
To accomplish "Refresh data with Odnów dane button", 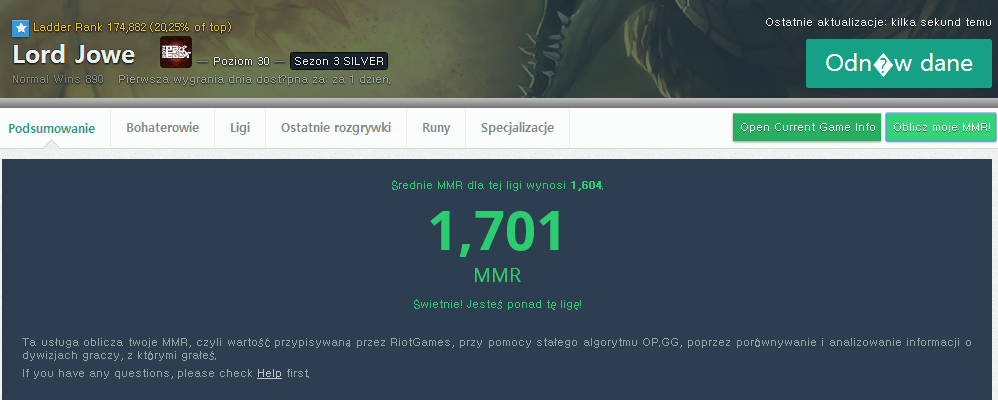I will click(899, 63).
